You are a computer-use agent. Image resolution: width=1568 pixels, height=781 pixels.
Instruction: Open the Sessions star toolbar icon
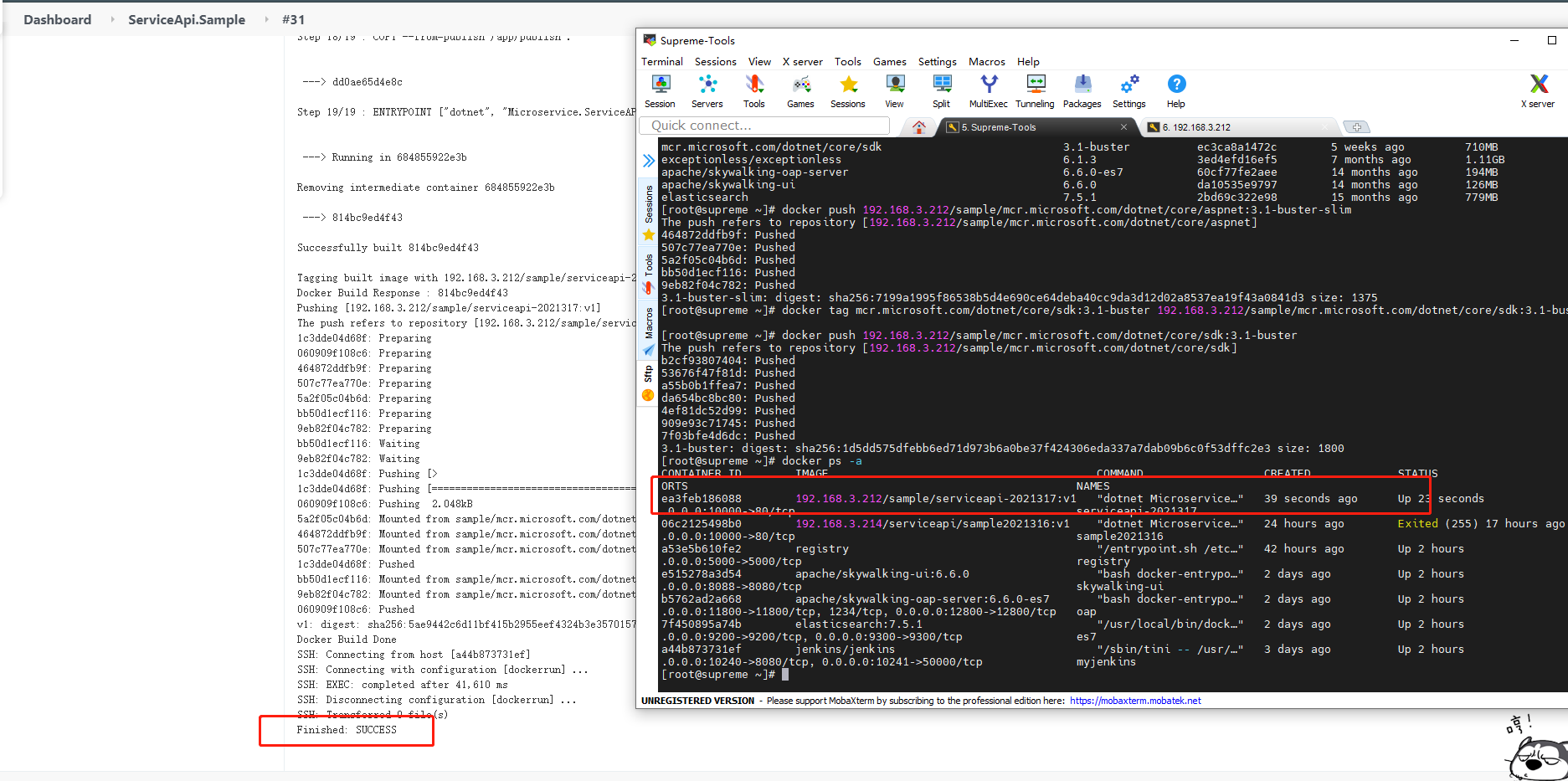(x=848, y=91)
